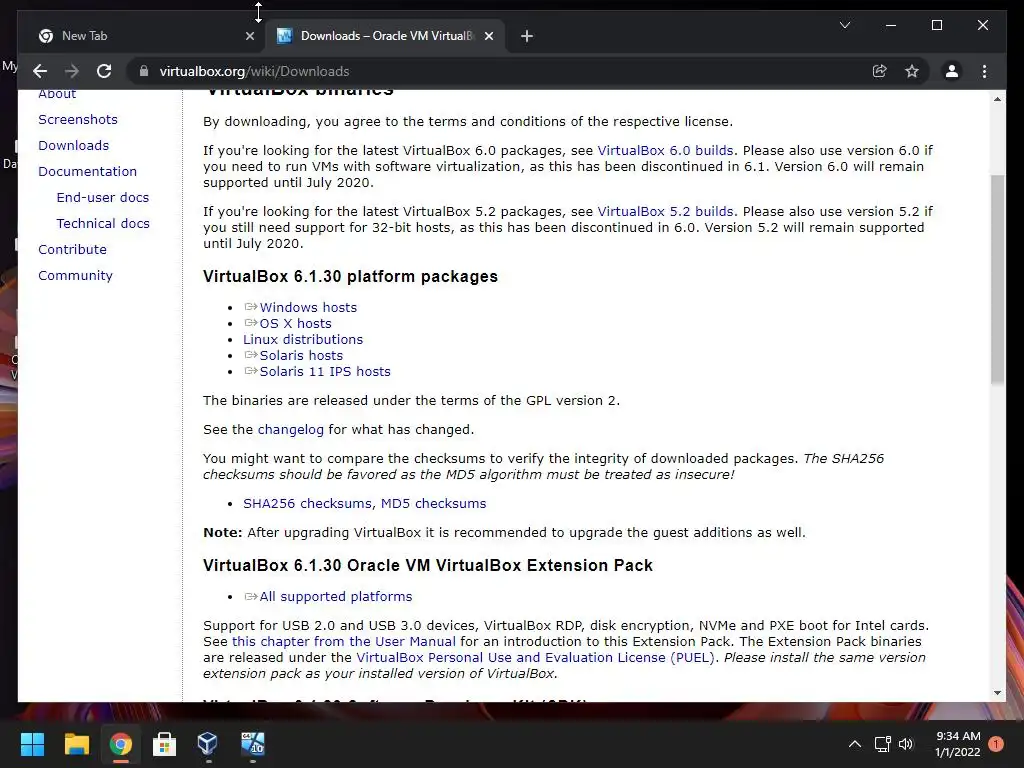Screen dimensions: 1024x768
Task: Go to Downloads in the sidebar
Action: (x=73, y=146)
